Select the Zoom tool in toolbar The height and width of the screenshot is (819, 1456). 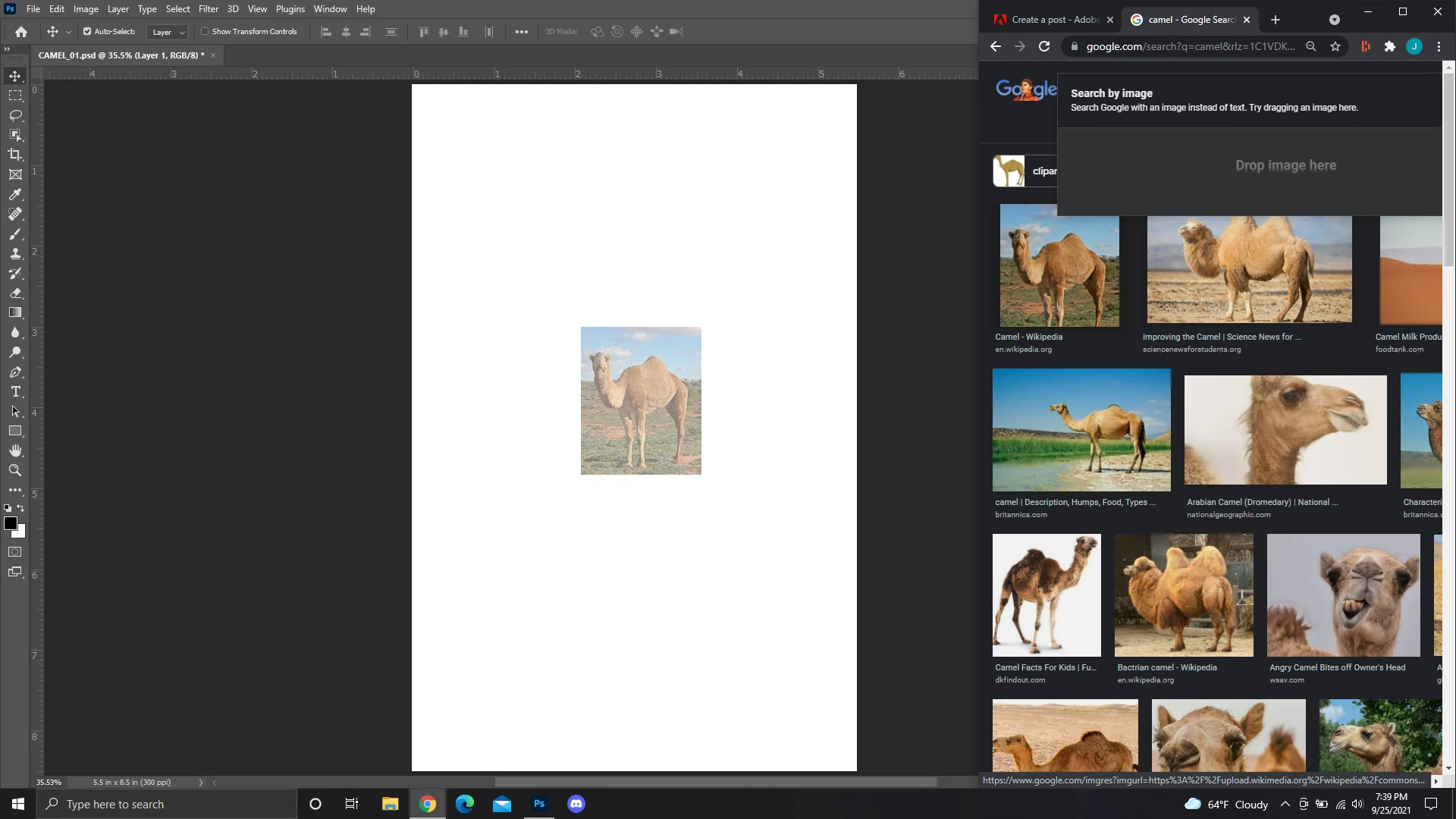coord(15,470)
